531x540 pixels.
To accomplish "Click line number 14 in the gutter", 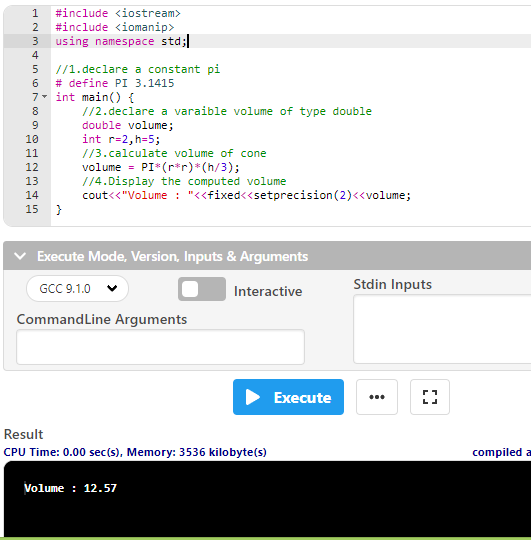I will pyautogui.click(x=32, y=195).
